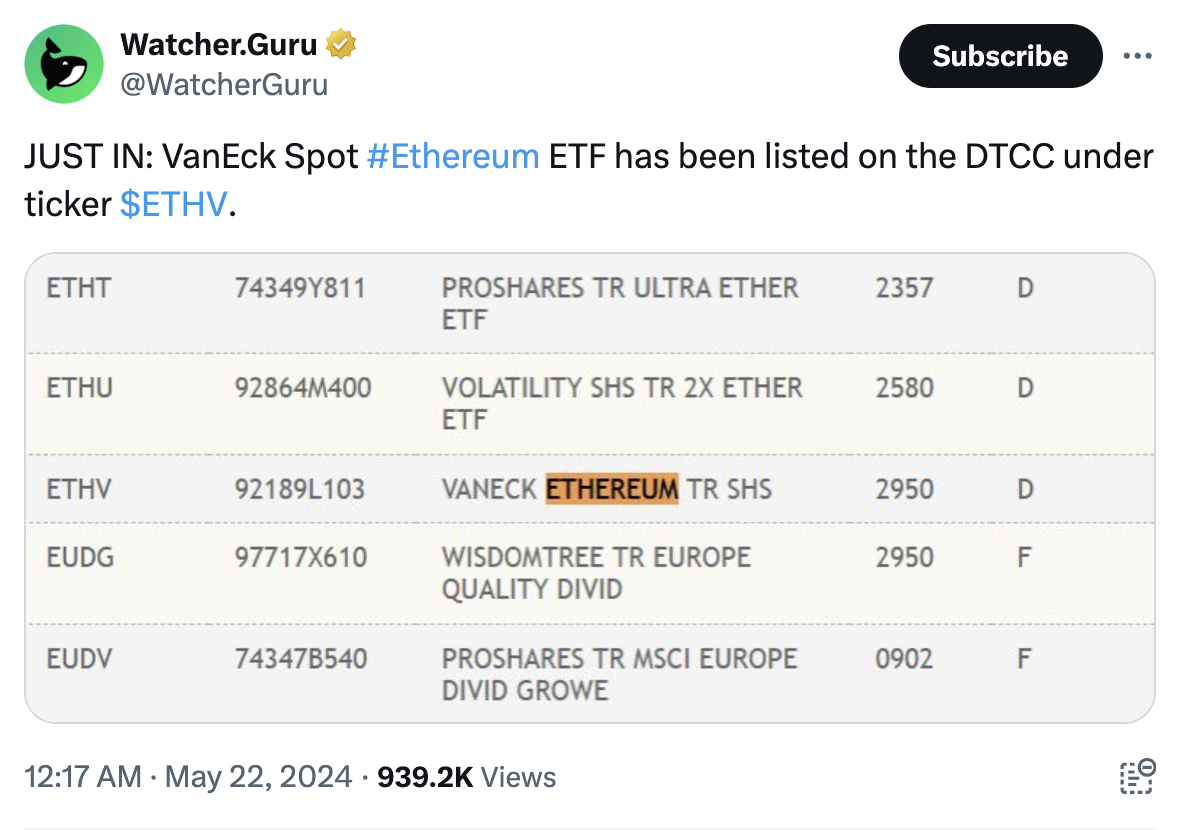This screenshot has width=1182, height=830.
Task: Click the PROSHARES TR MSCI EUROPE row
Action: pyautogui.click(x=590, y=674)
